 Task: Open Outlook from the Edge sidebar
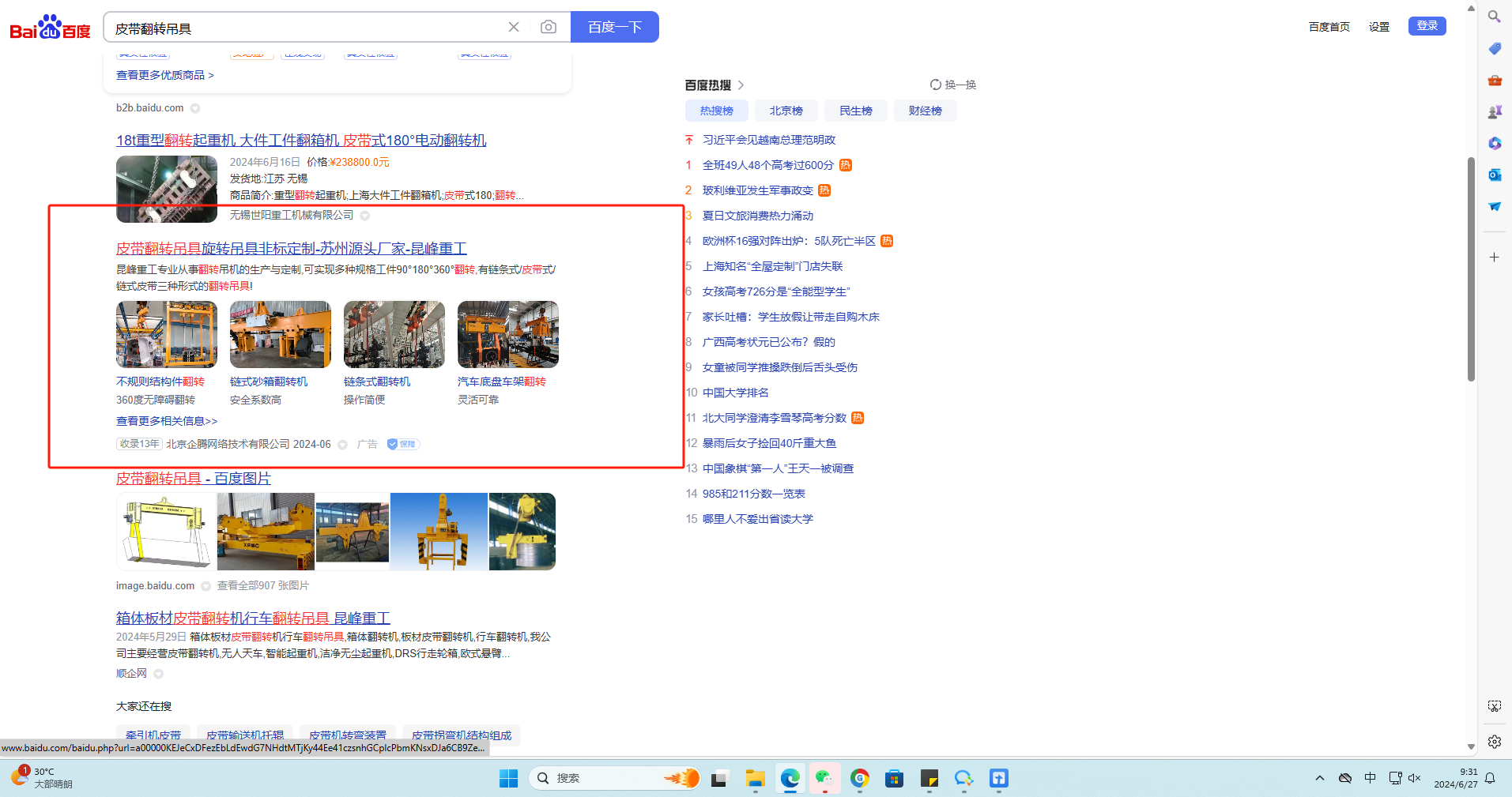point(1494,175)
